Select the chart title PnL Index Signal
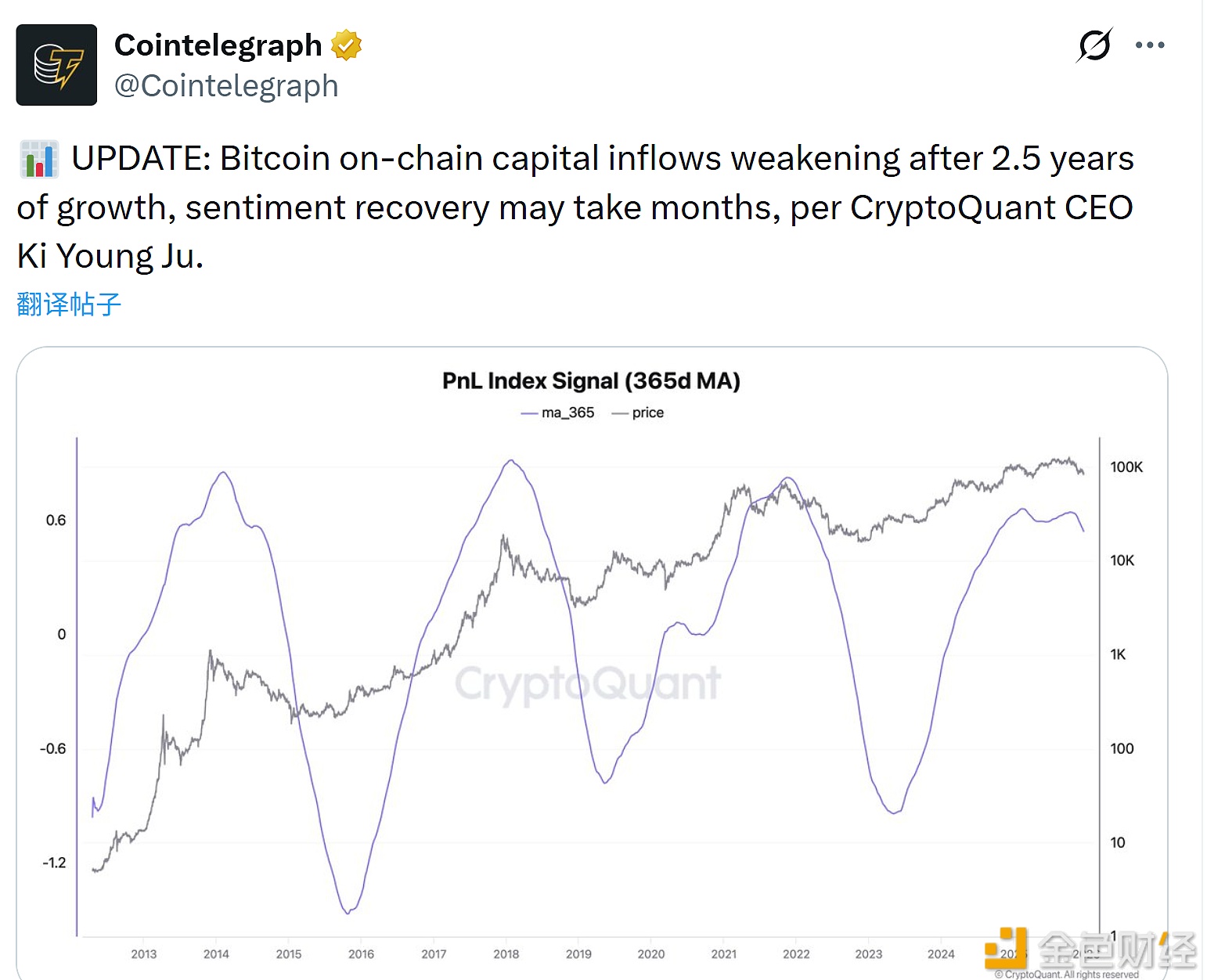 click(590, 381)
